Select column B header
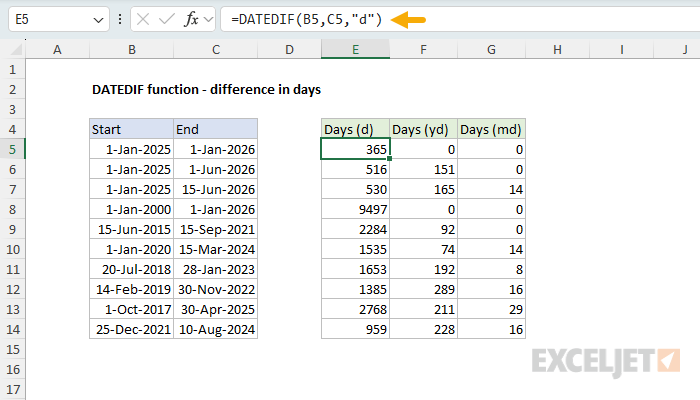700x400 pixels. click(x=132, y=49)
